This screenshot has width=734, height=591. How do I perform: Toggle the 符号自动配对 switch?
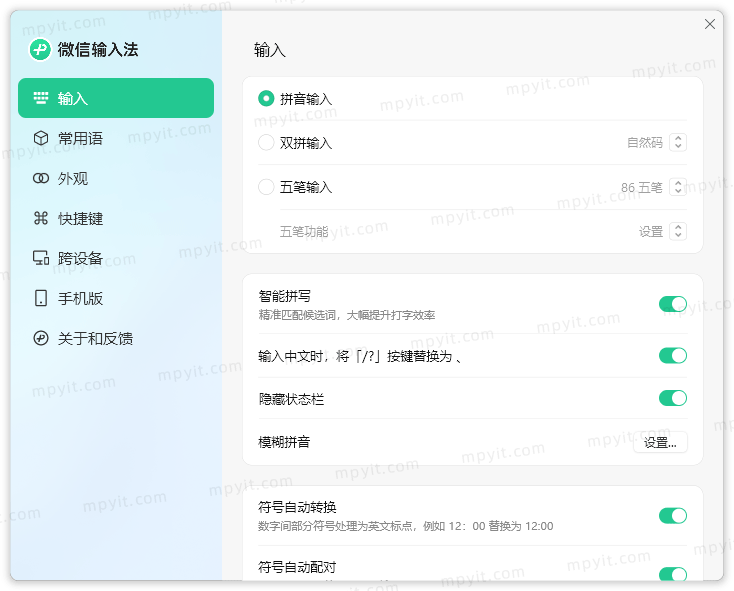(x=673, y=574)
